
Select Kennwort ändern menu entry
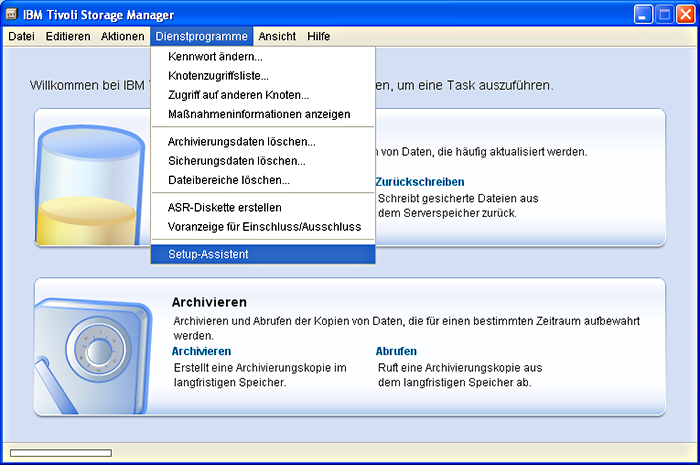point(215,56)
